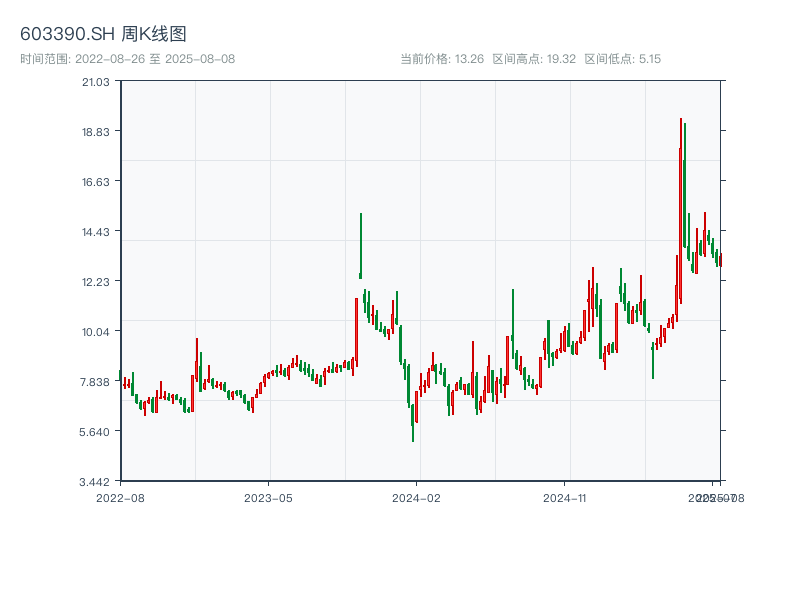Click x-axis label 2024-02
Screen dimensions: 800x600
pyautogui.click(x=416, y=498)
